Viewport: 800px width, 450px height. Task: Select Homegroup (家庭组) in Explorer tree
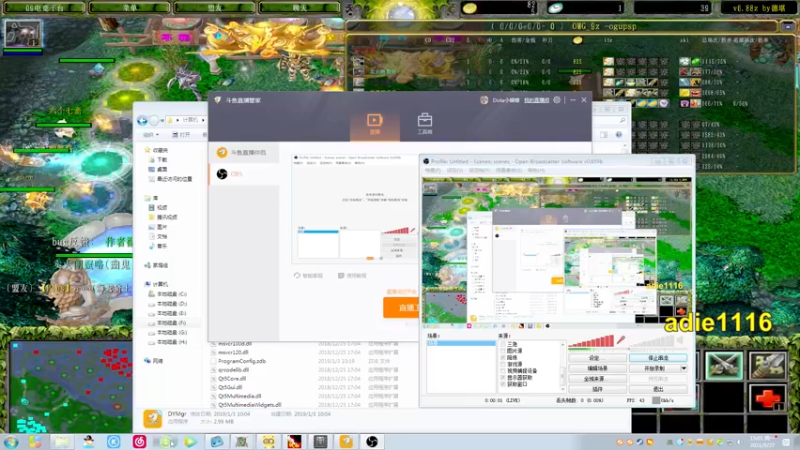click(156, 265)
